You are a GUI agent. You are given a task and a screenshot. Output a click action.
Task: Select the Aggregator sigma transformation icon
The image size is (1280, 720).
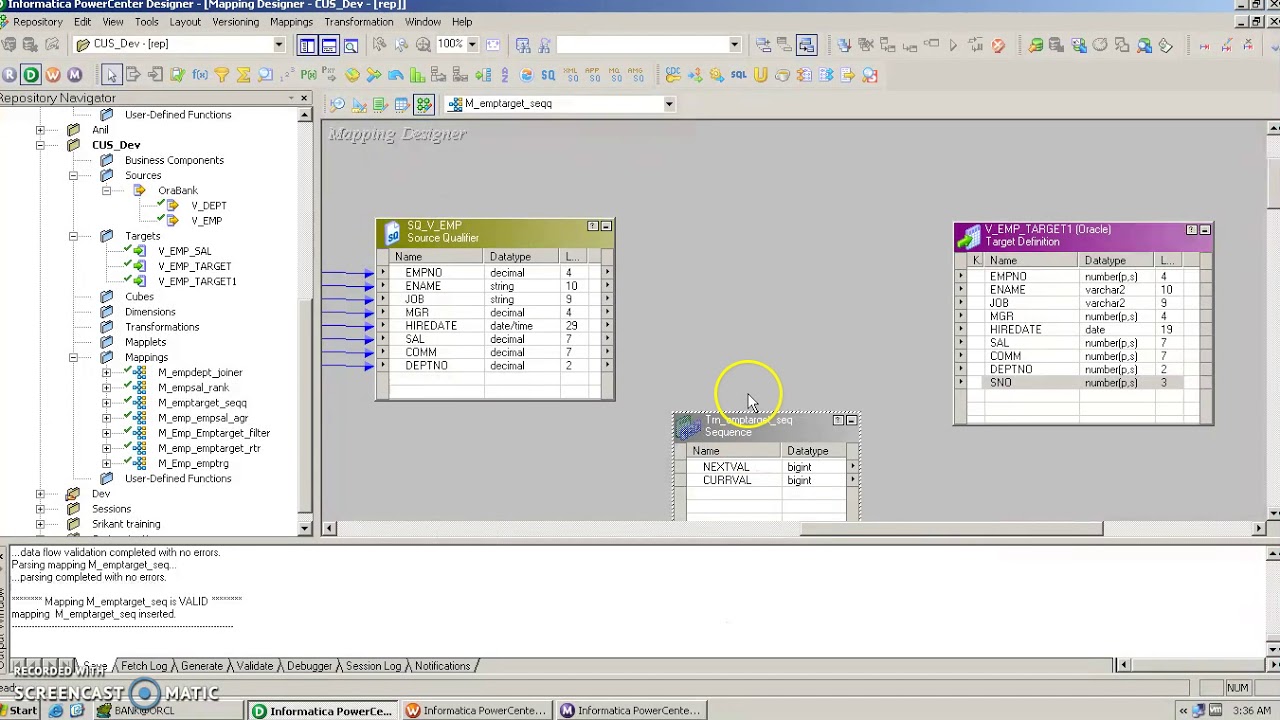pos(243,75)
